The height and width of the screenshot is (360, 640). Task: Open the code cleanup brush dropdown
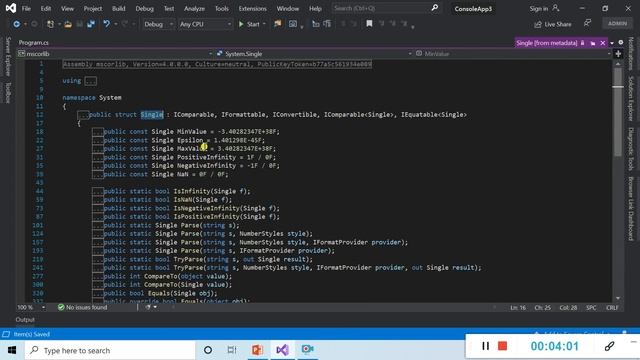(x=151, y=307)
